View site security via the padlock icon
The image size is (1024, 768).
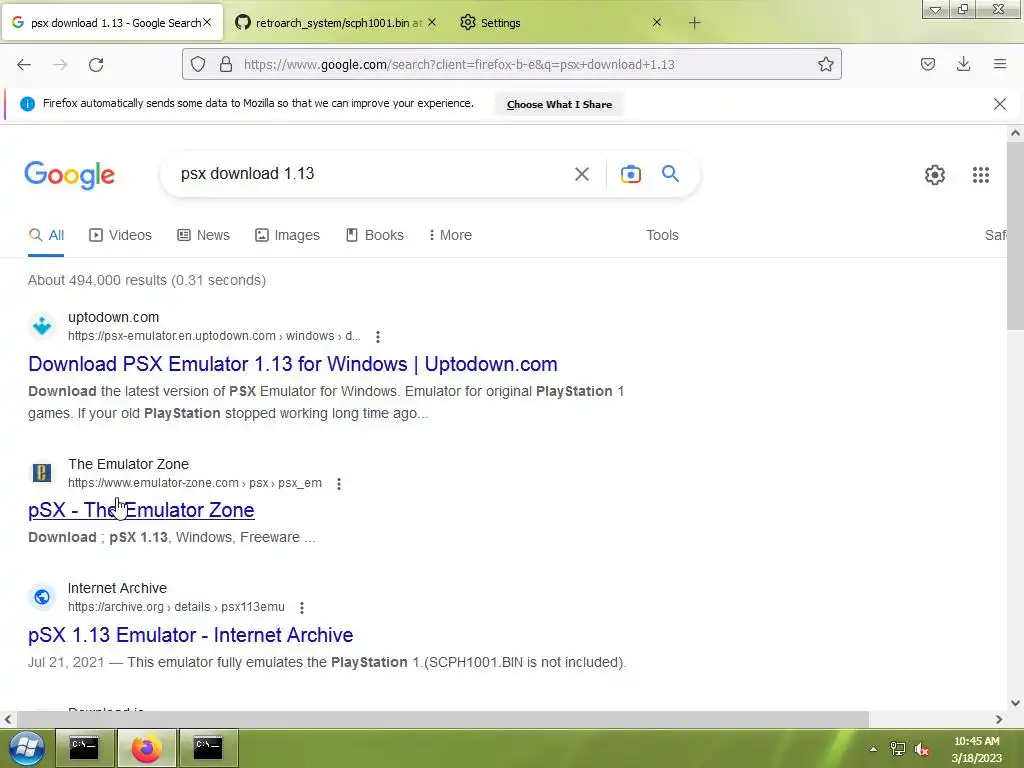[x=226, y=64]
